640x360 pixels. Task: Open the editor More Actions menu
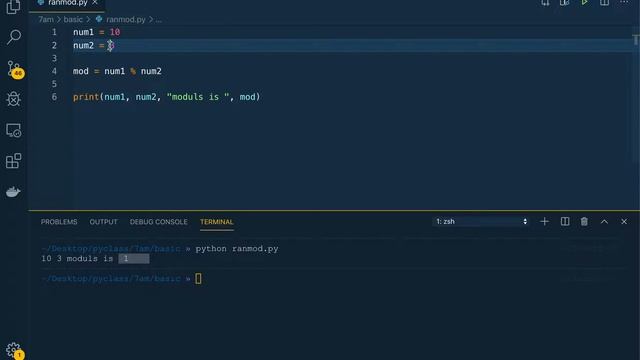(624, 2)
